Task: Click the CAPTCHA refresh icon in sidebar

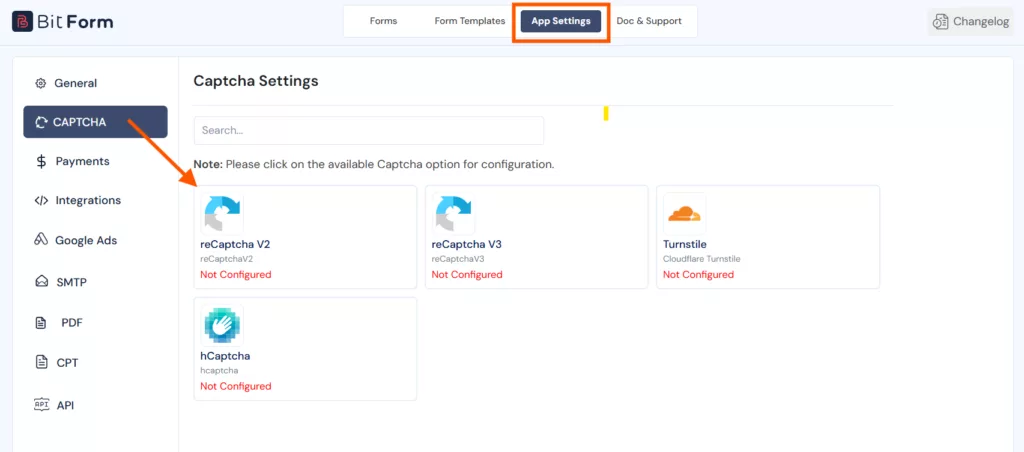Action: click(x=42, y=122)
